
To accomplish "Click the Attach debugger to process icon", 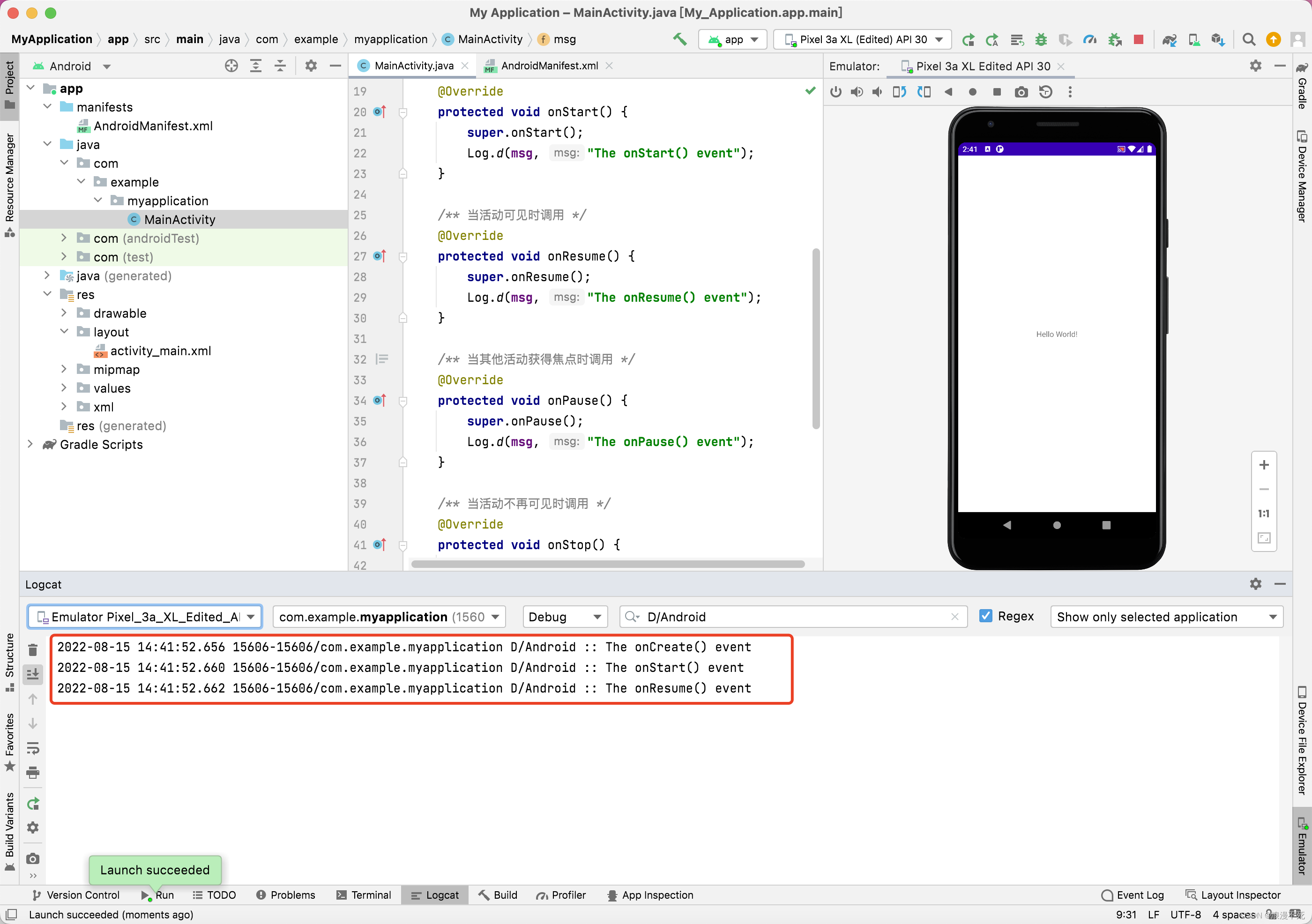I will (x=1117, y=40).
